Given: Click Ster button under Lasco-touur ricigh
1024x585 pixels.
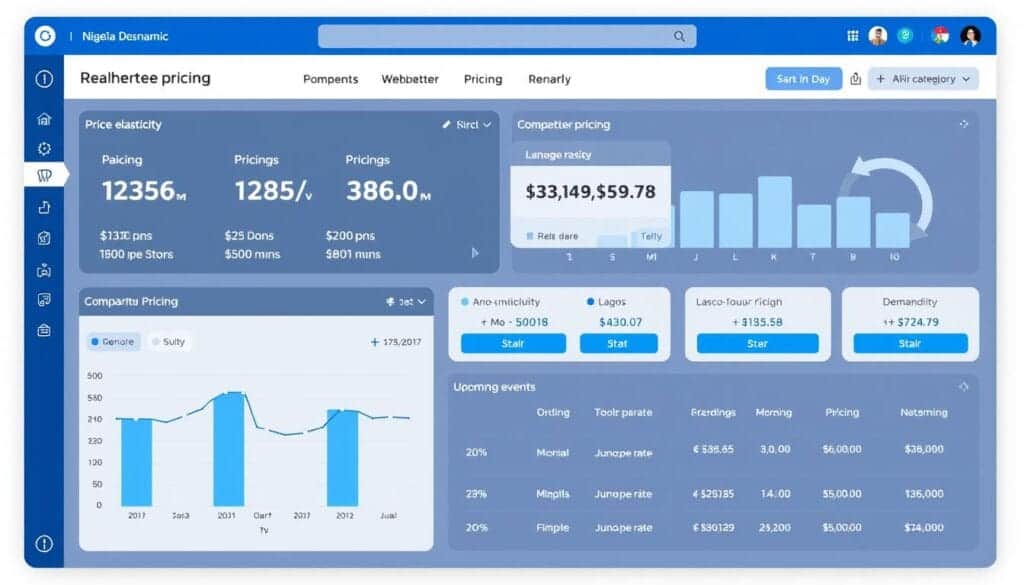Looking at the screenshot, I should 758,343.
